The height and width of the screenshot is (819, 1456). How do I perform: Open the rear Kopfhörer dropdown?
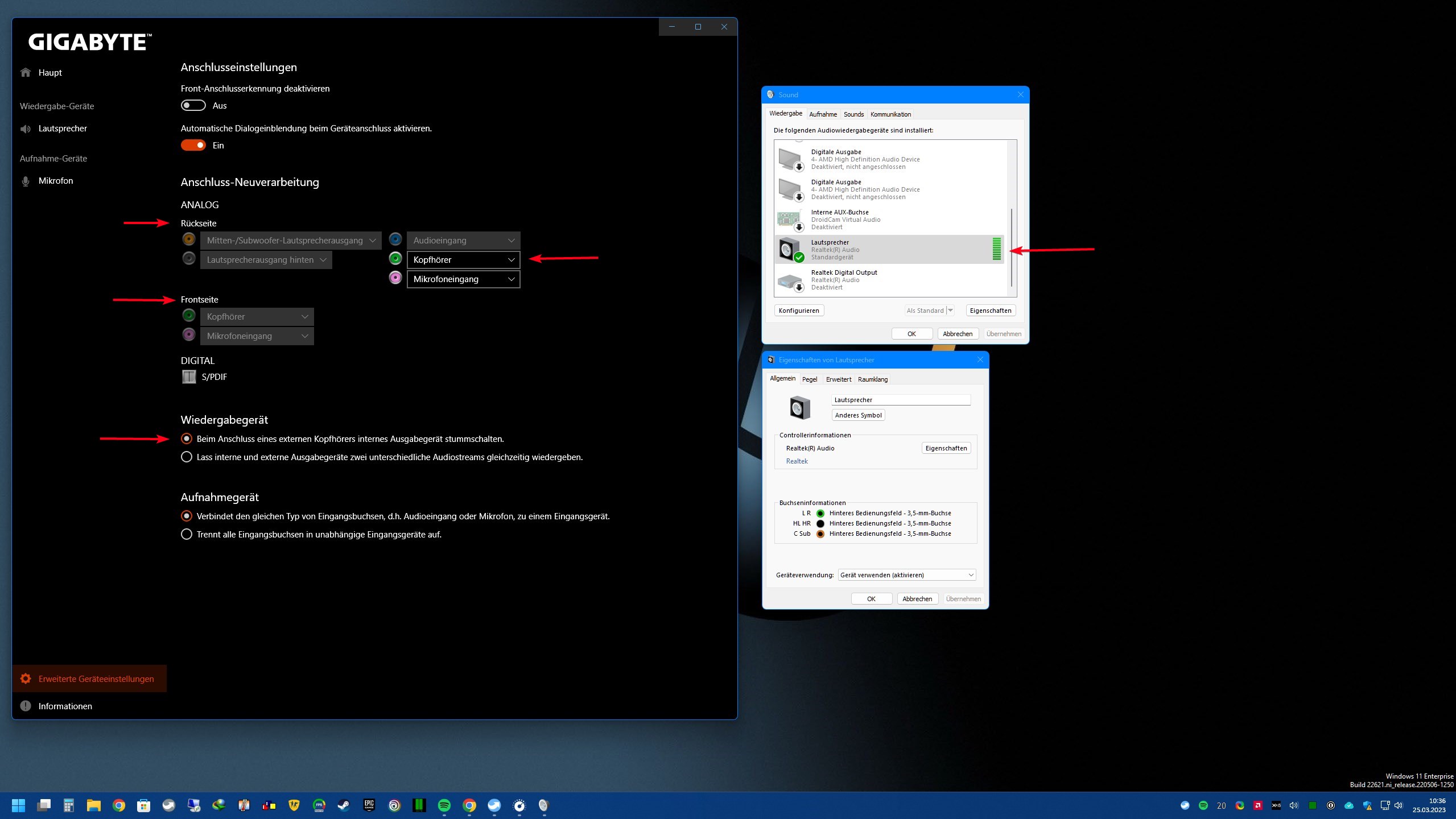point(463,260)
